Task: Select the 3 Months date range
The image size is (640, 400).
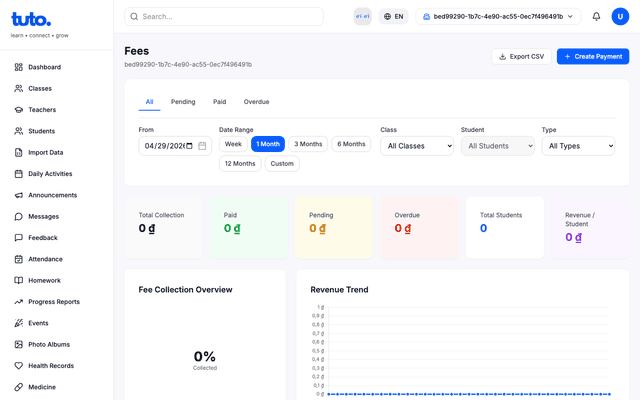Action: pos(308,144)
